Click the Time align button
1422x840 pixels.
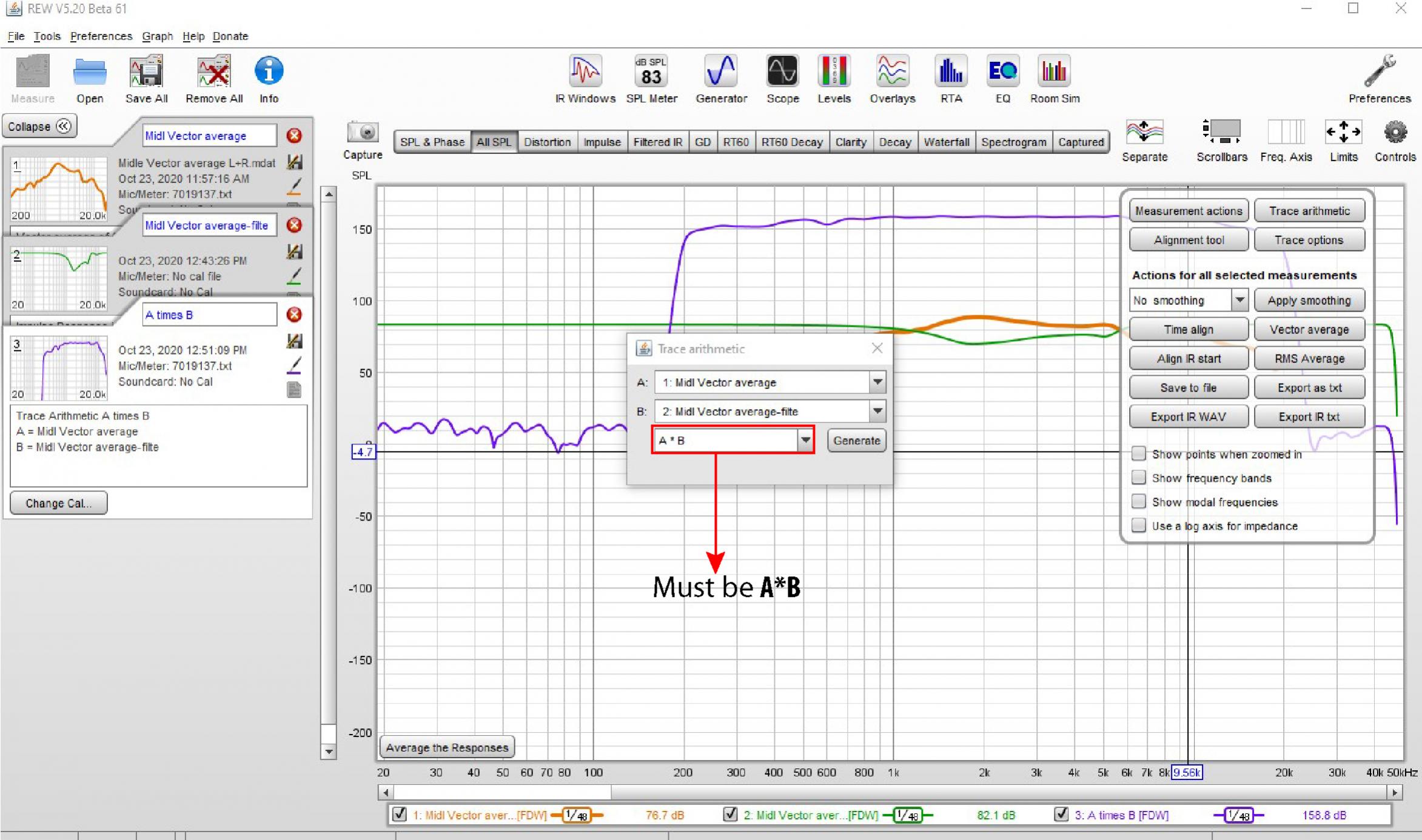[x=1189, y=330]
